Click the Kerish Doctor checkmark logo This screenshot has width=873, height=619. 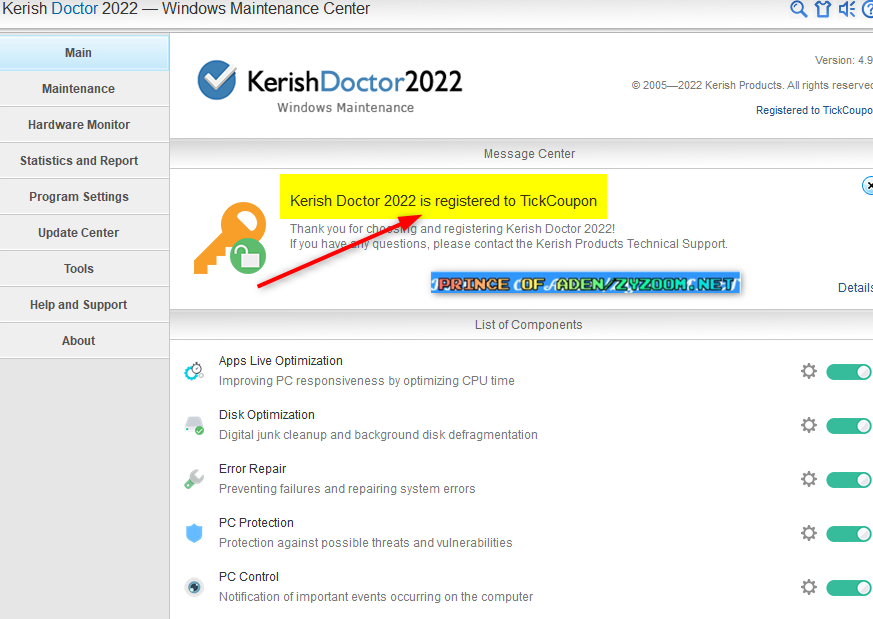pyautogui.click(x=217, y=80)
